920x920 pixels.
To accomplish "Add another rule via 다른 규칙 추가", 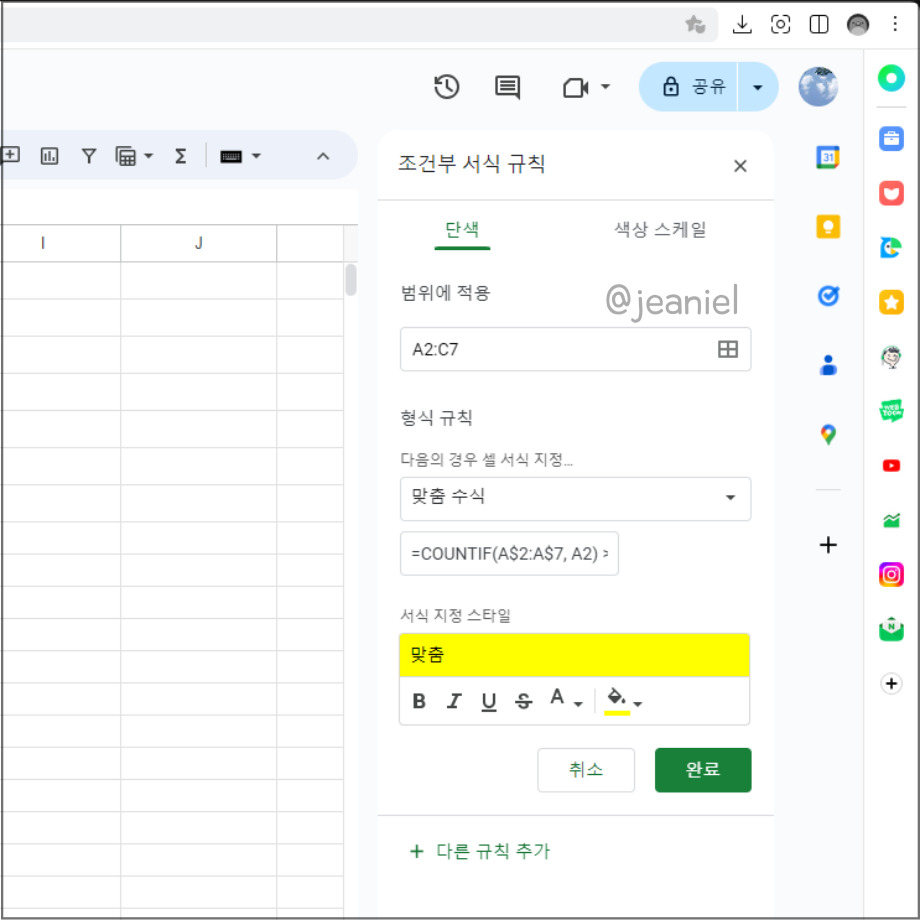I will pyautogui.click(x=481, y=850).
